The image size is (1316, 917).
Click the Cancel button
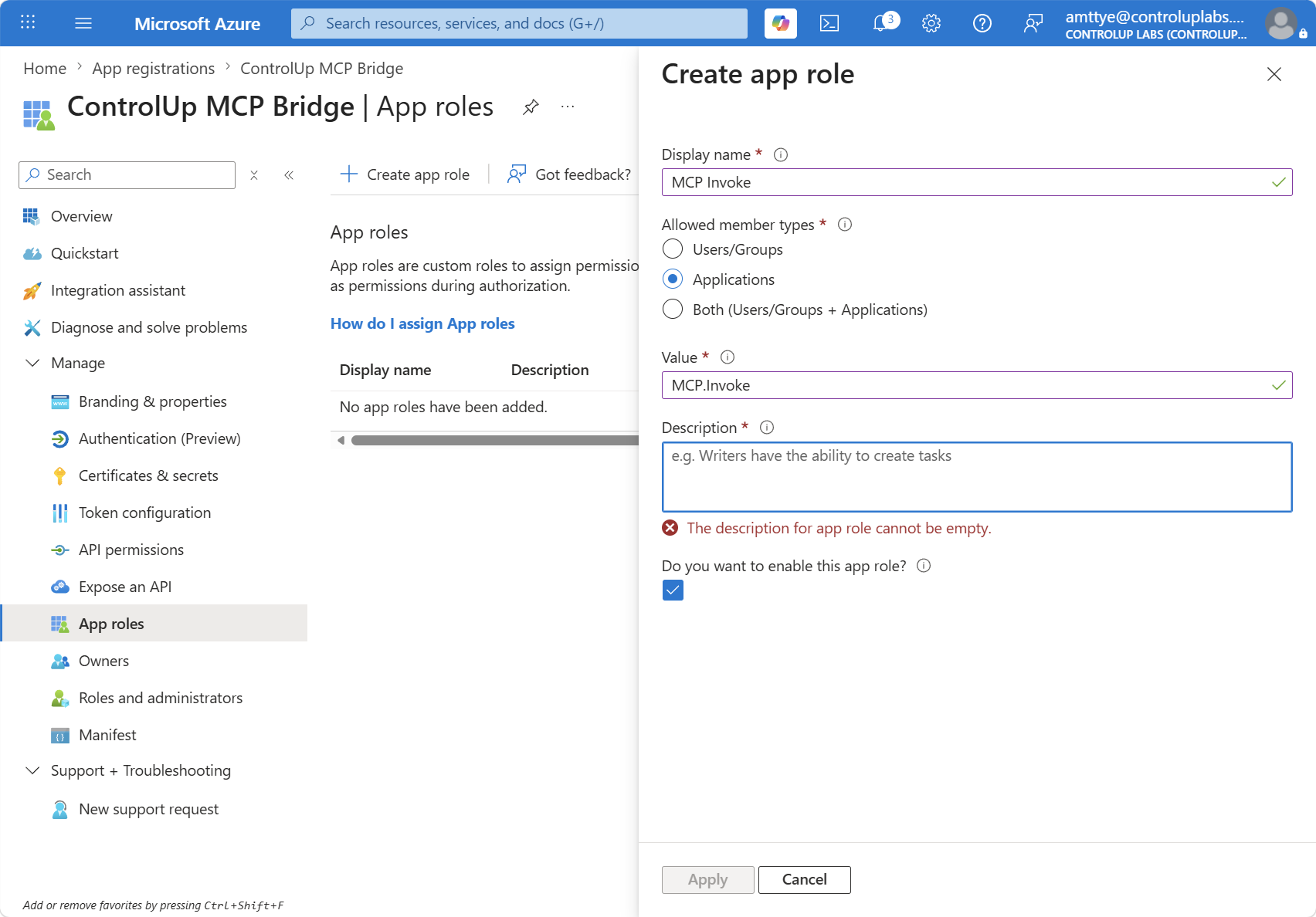[804, 880]
